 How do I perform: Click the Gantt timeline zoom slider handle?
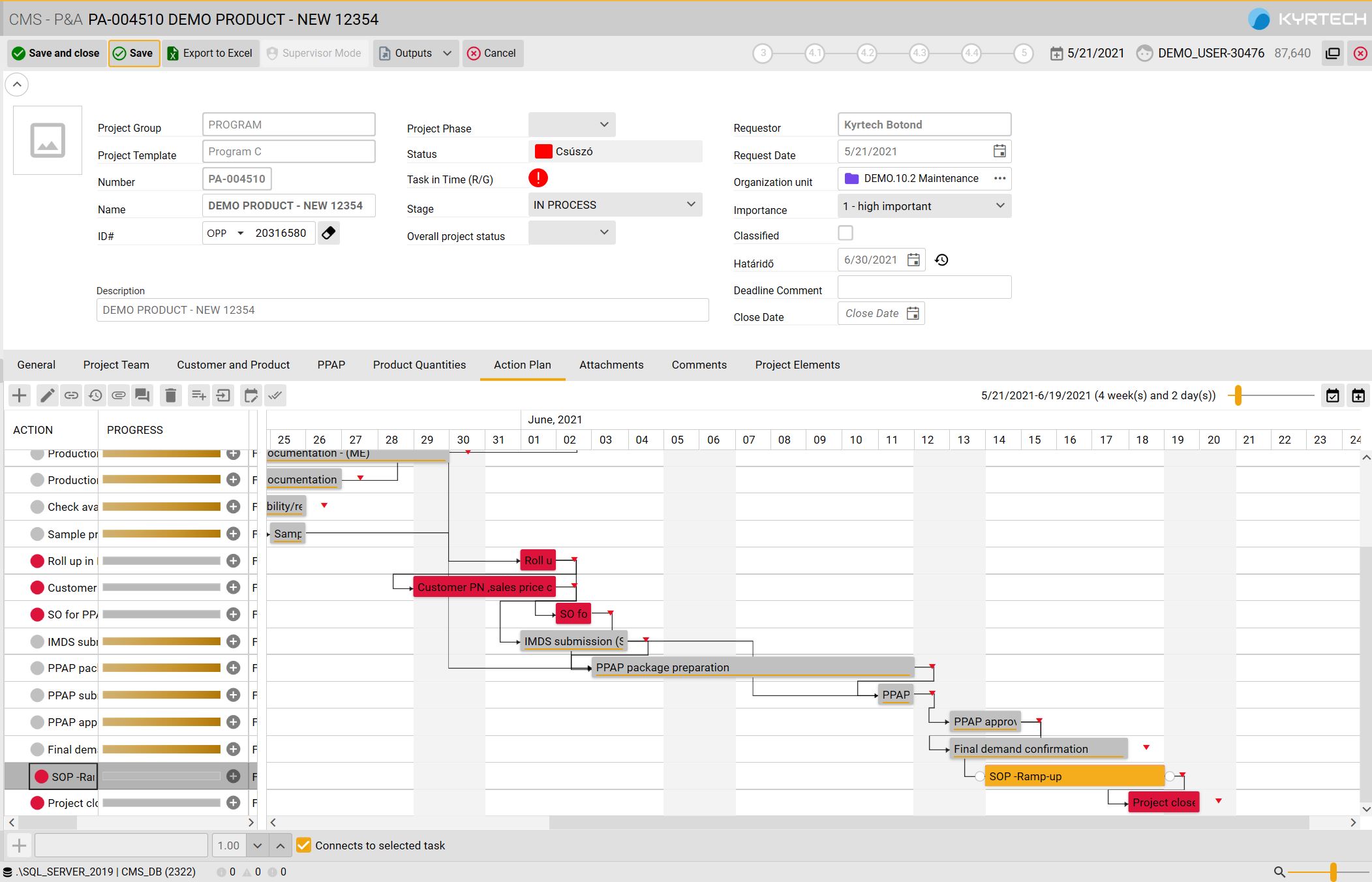[x=1238, y=395]
